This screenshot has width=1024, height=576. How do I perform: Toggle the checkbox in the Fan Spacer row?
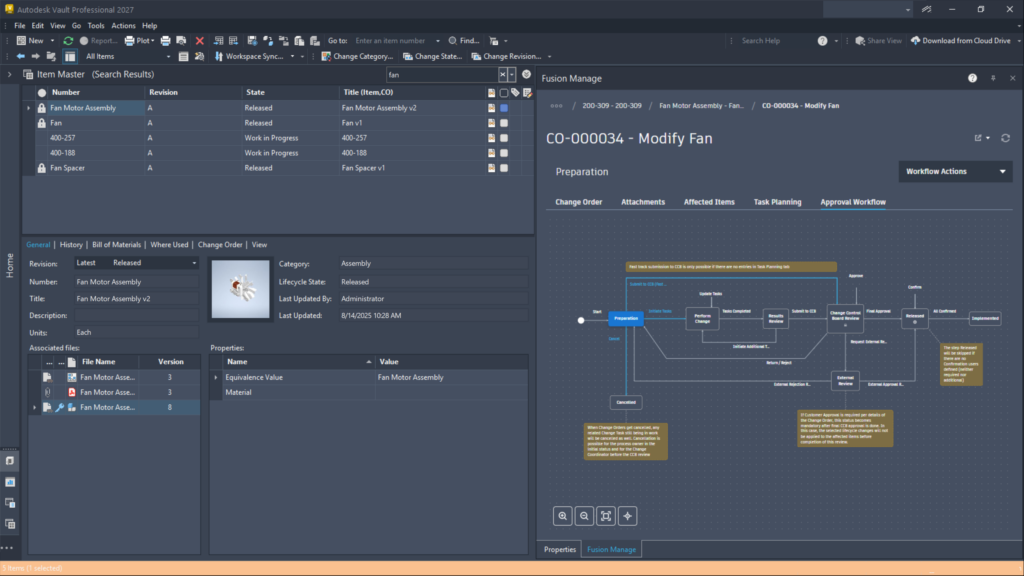504,168
